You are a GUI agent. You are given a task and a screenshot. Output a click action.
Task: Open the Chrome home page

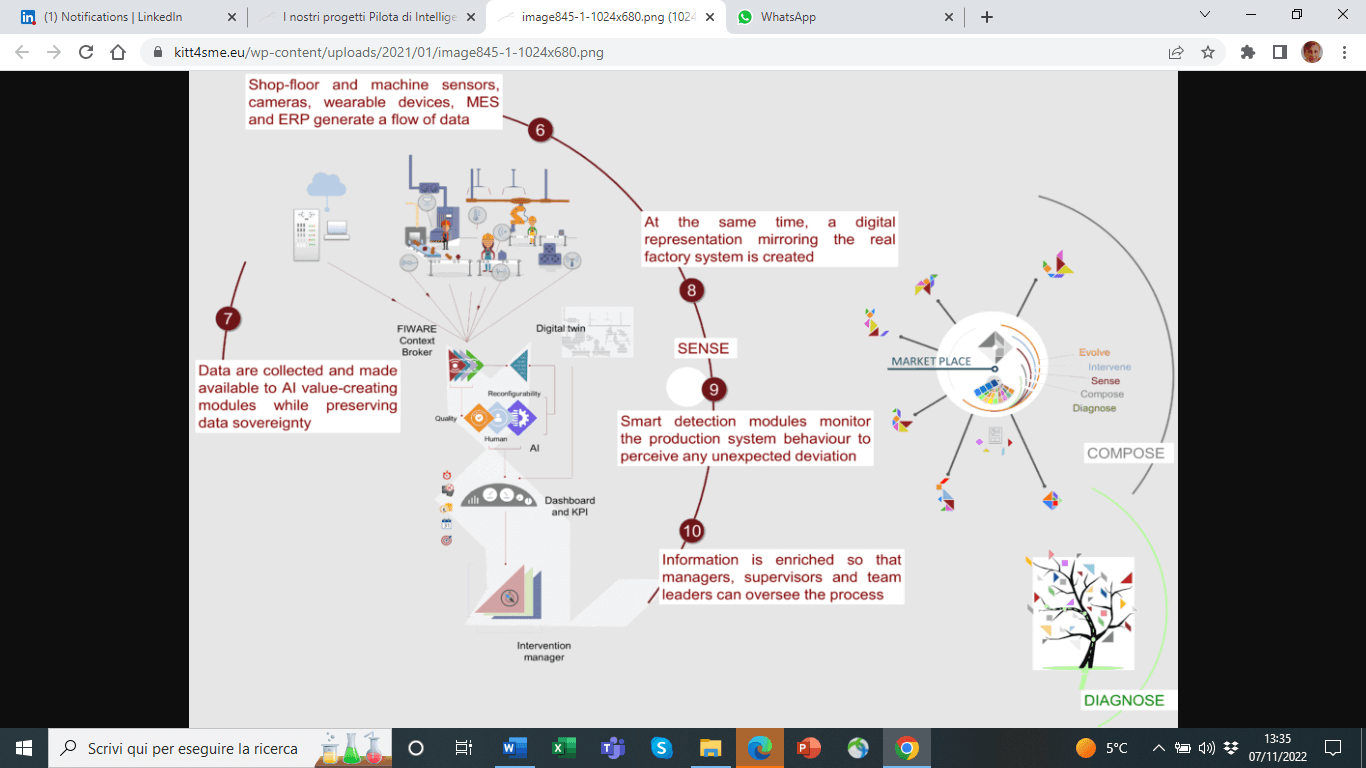118,52
